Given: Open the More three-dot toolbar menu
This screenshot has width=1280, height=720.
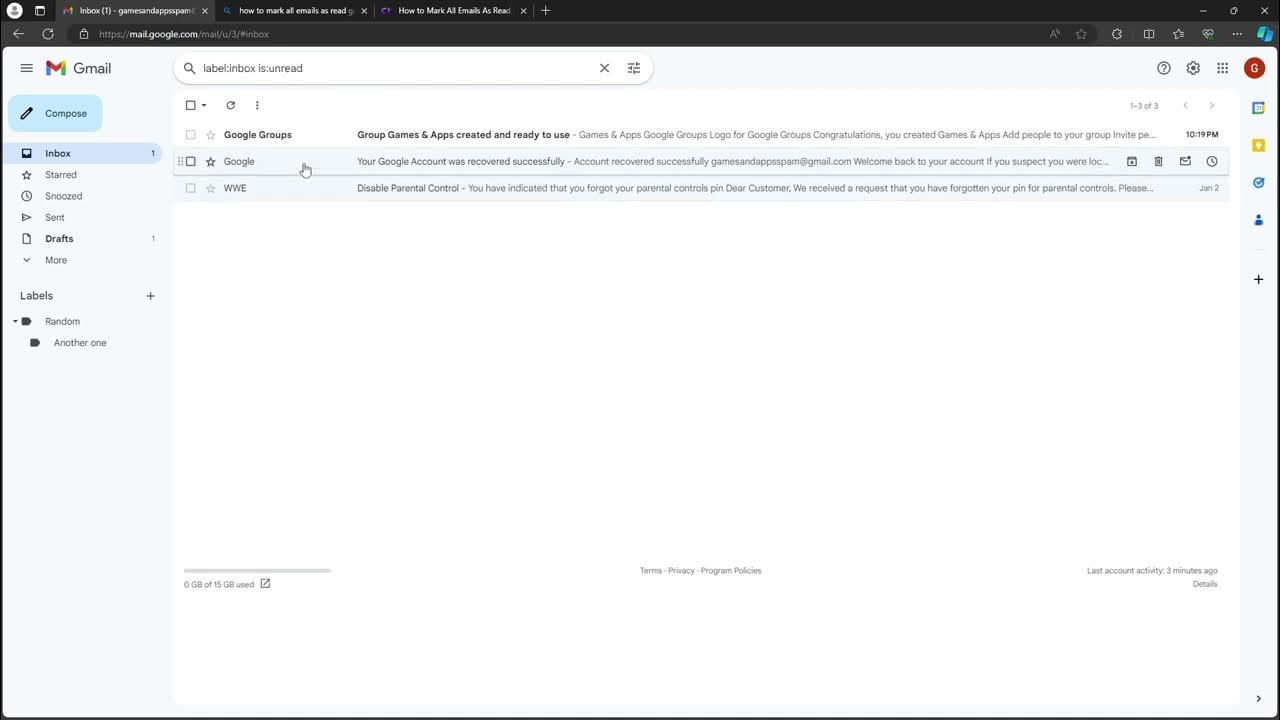Looking at the screenshot, I should point(257,105).
